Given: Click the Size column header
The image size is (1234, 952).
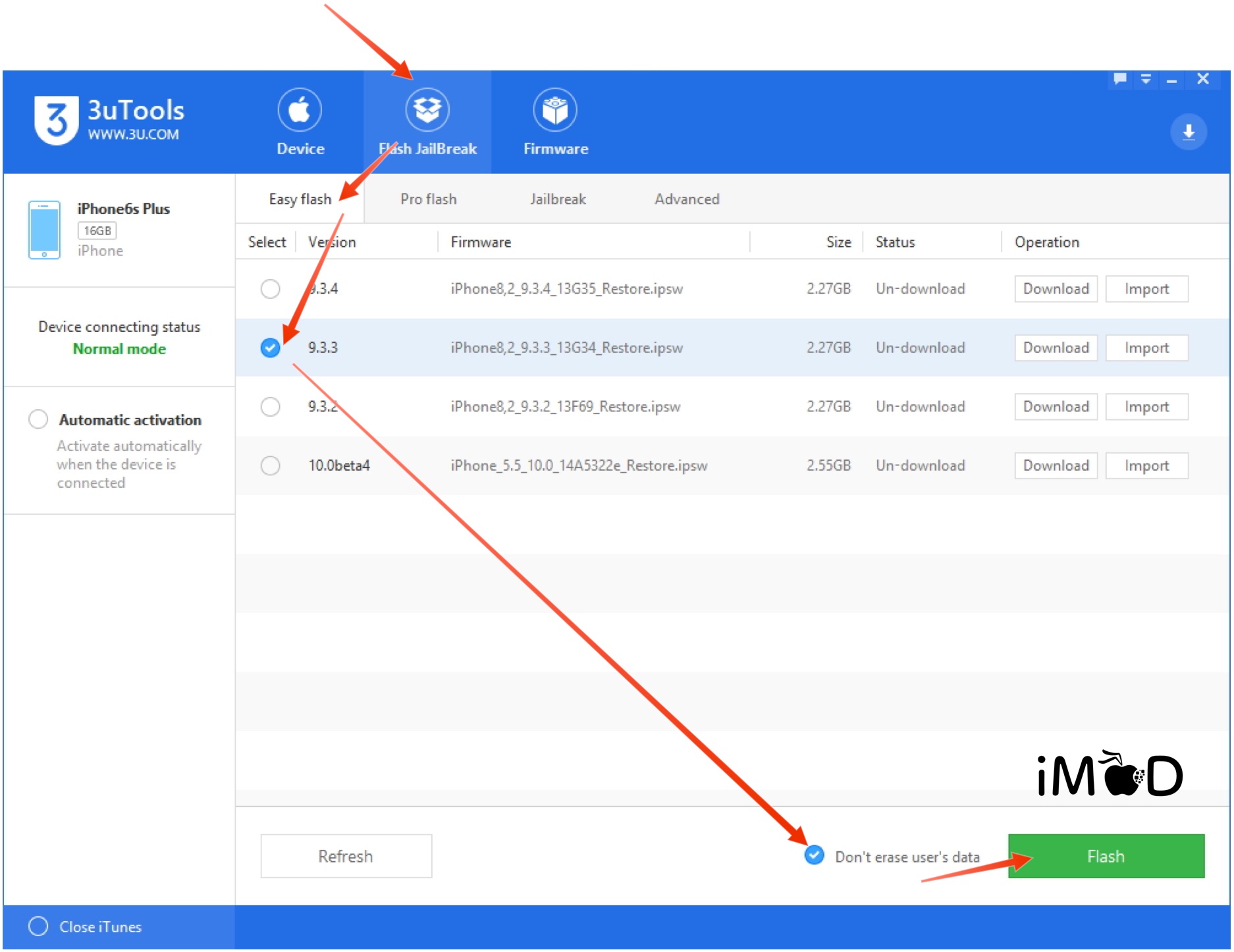Looking at the screenshot, I should (x=838, y=242).
